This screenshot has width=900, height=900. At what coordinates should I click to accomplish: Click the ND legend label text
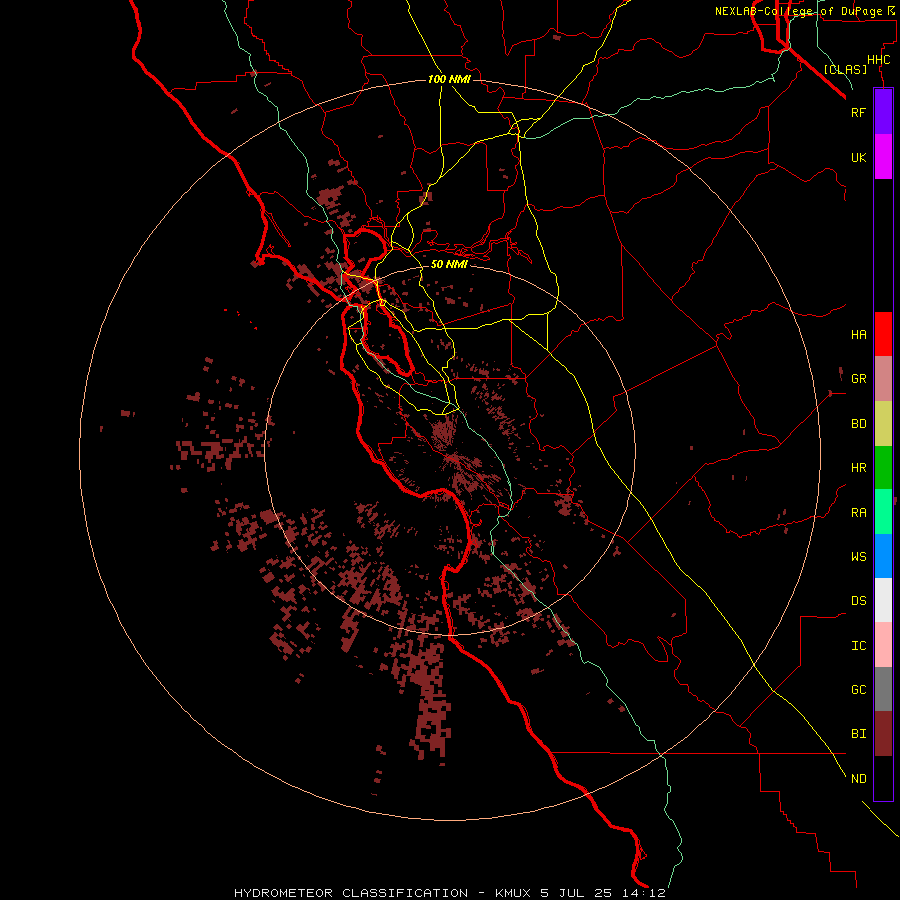pyautogui.click(x=858, y=779)
